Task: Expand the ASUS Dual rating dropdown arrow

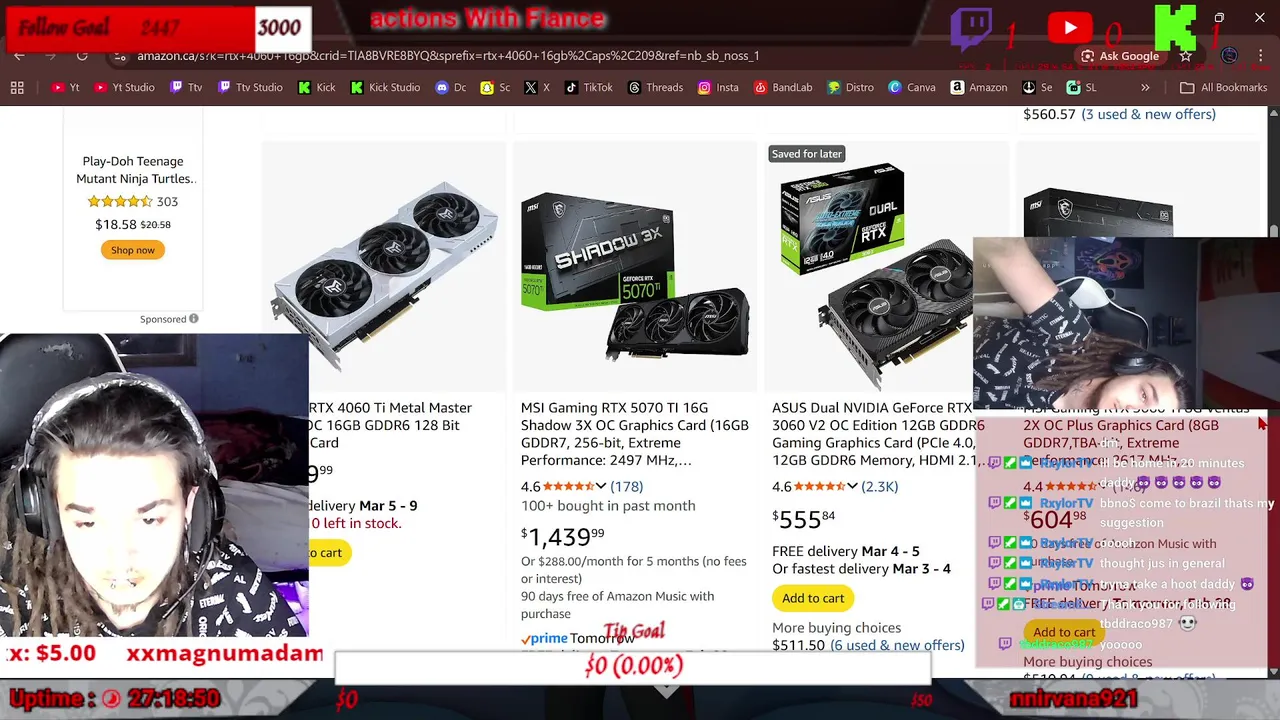Action: (852, 487)
